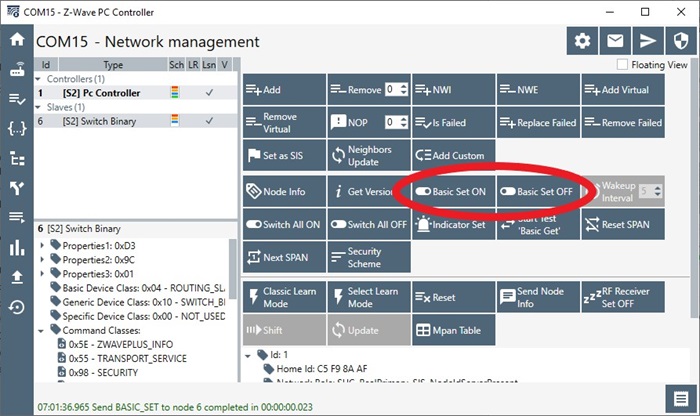
Task: Select the [S2] Switch Binary node row
Action: click(136, 121)
